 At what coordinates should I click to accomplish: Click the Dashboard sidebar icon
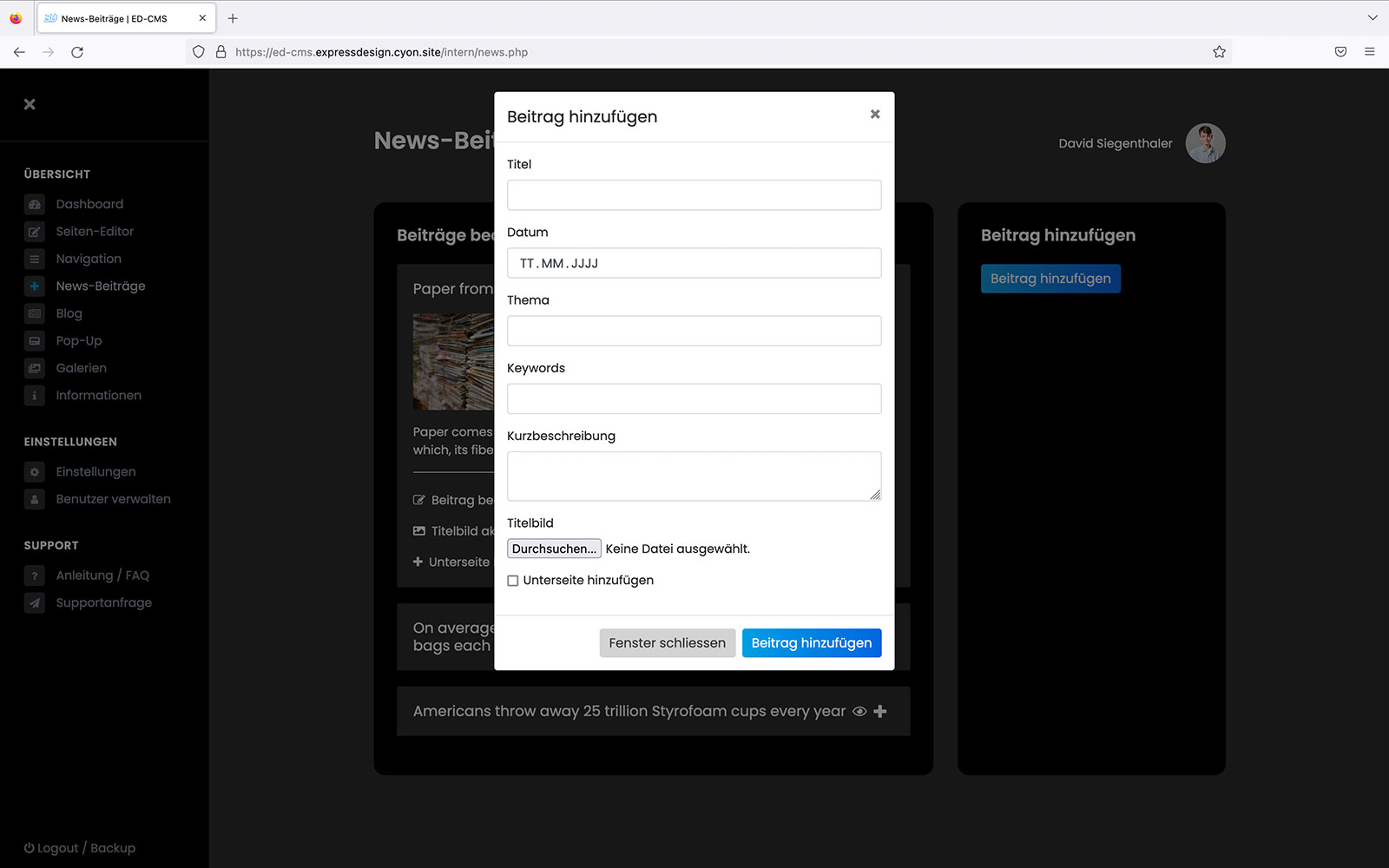tap(35, 205)
